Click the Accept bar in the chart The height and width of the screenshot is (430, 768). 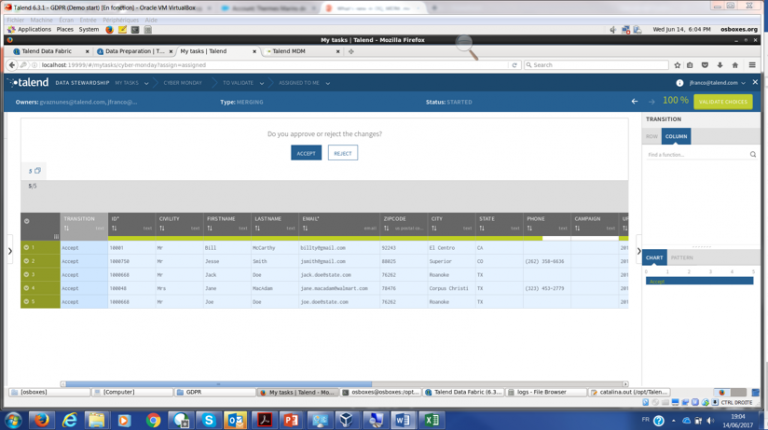699,281
